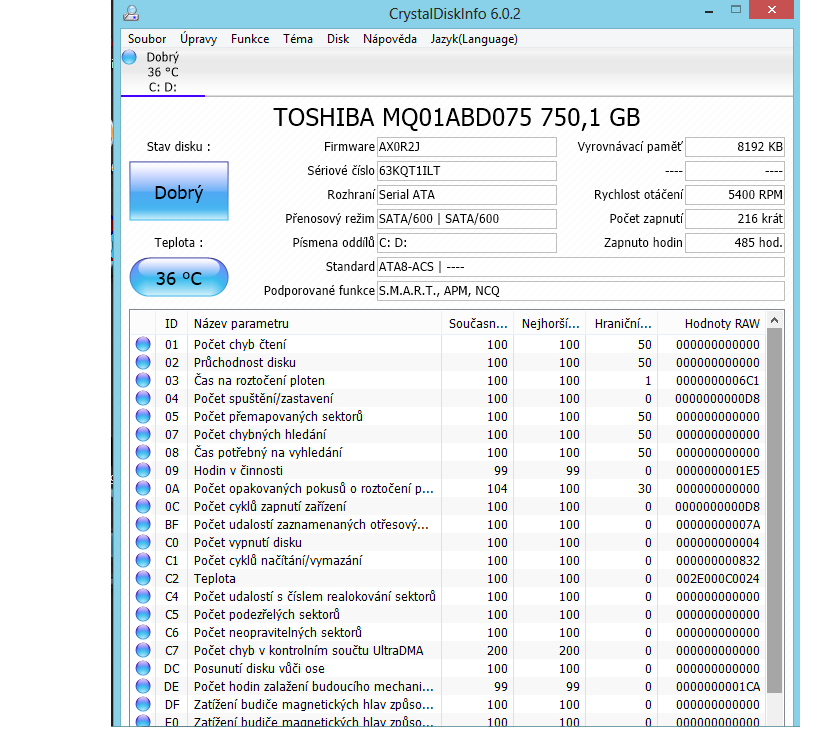Click the Zapnuto hodin value 485 hod.
Image resolution: width=819 pixels, height=729 pixels.
[735, 243]
